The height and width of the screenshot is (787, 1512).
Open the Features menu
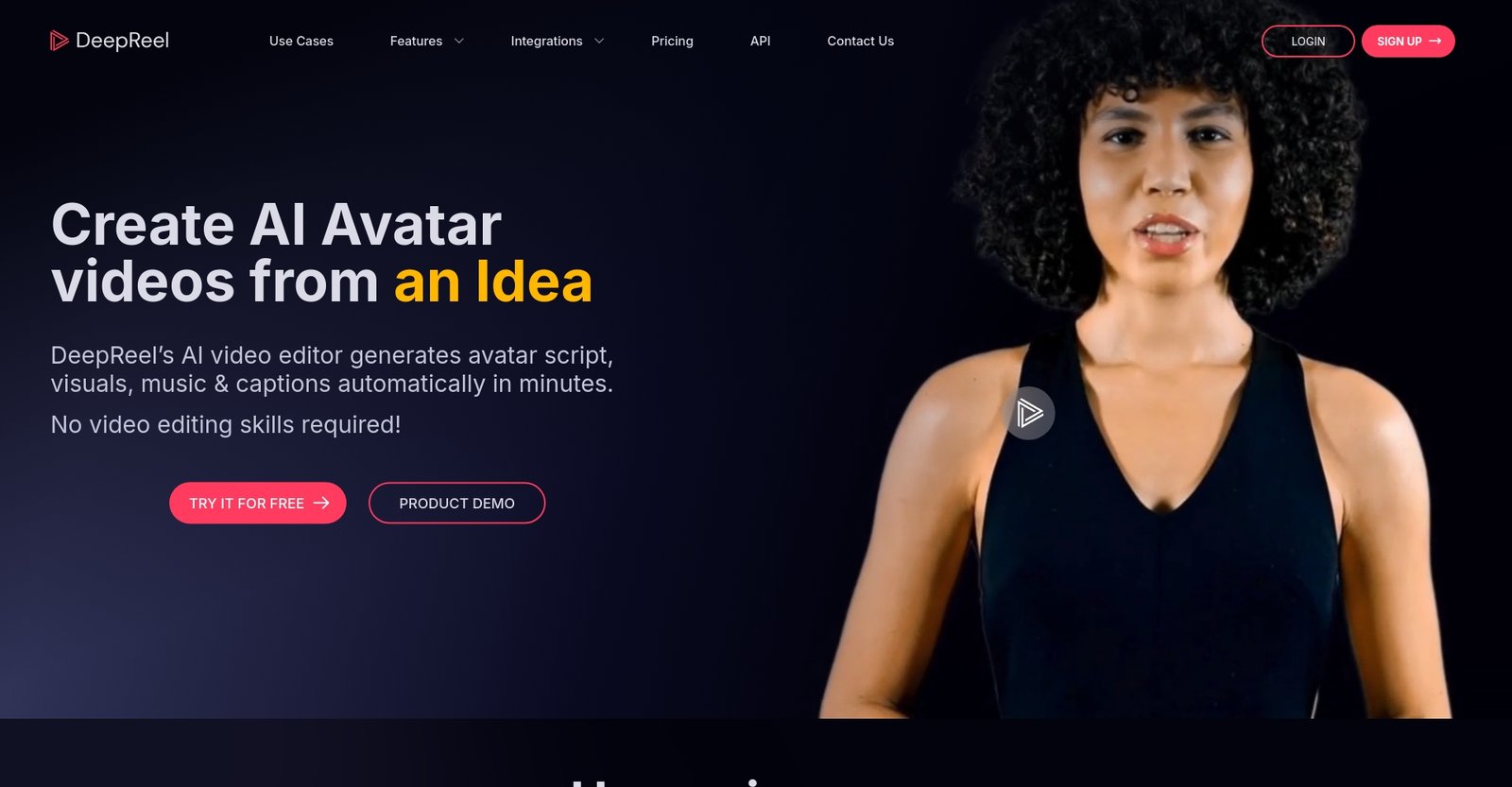[416, 42]
